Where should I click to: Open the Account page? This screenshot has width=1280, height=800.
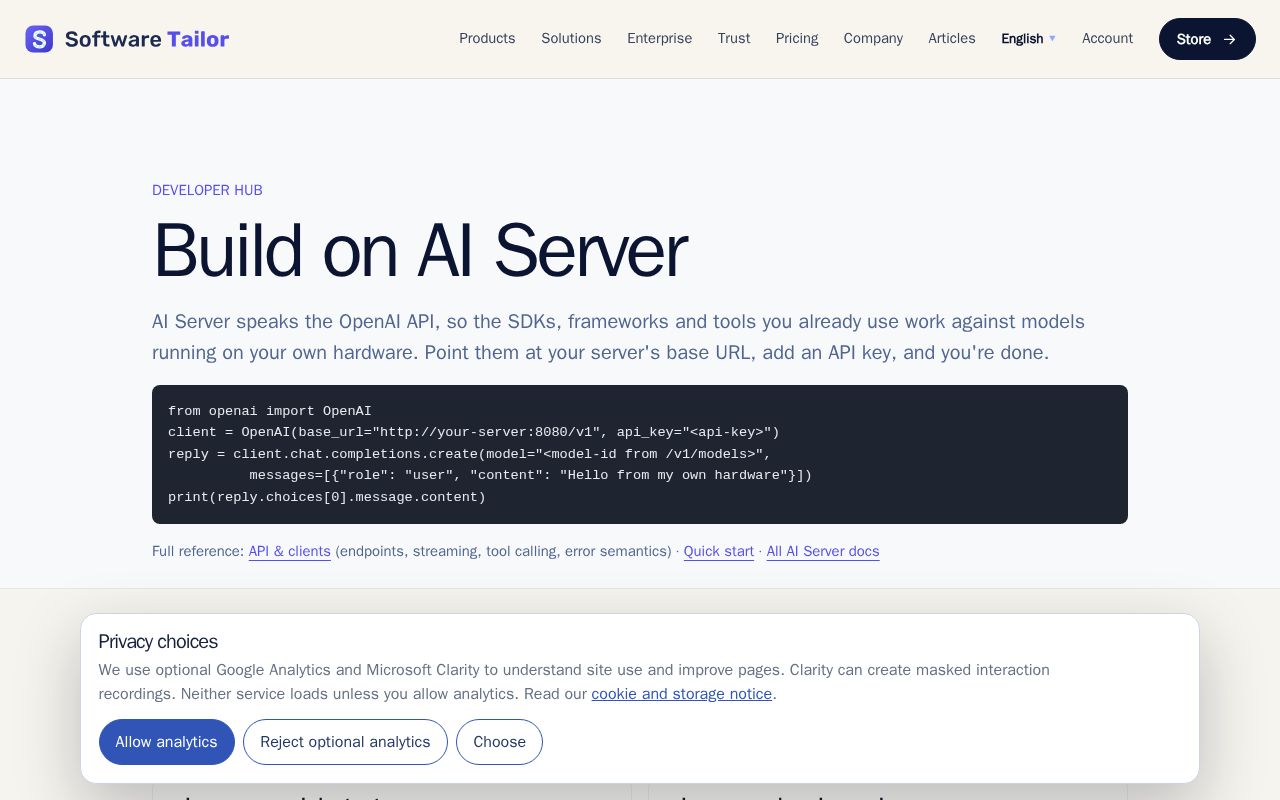1107,39
